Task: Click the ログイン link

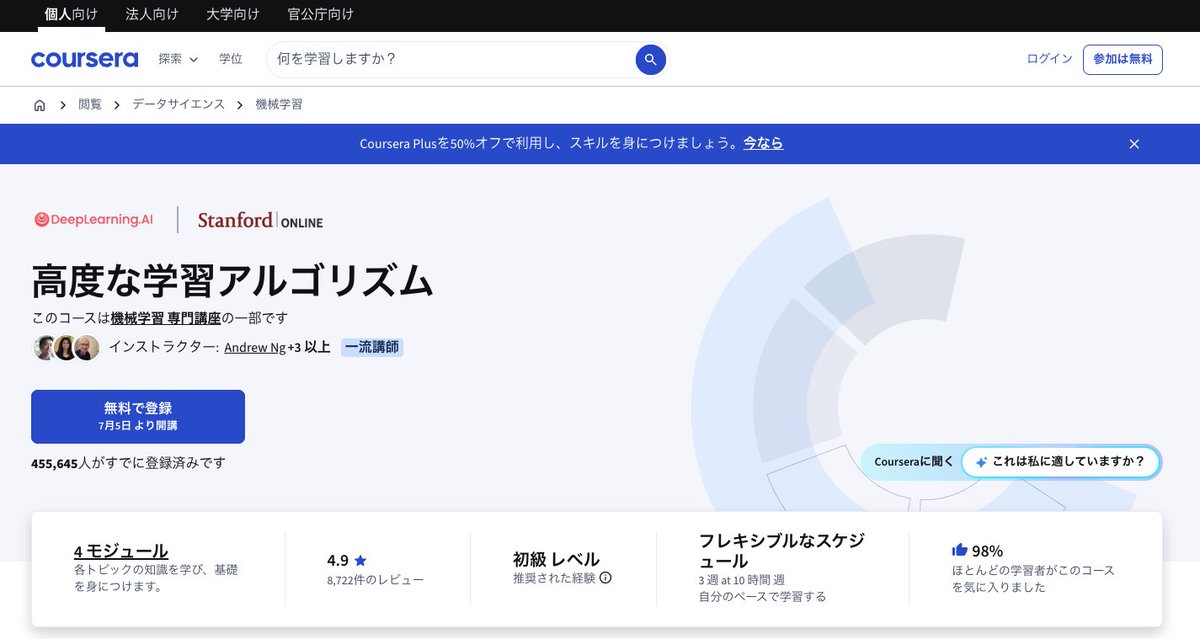Action: click(x=1049, y=59)
